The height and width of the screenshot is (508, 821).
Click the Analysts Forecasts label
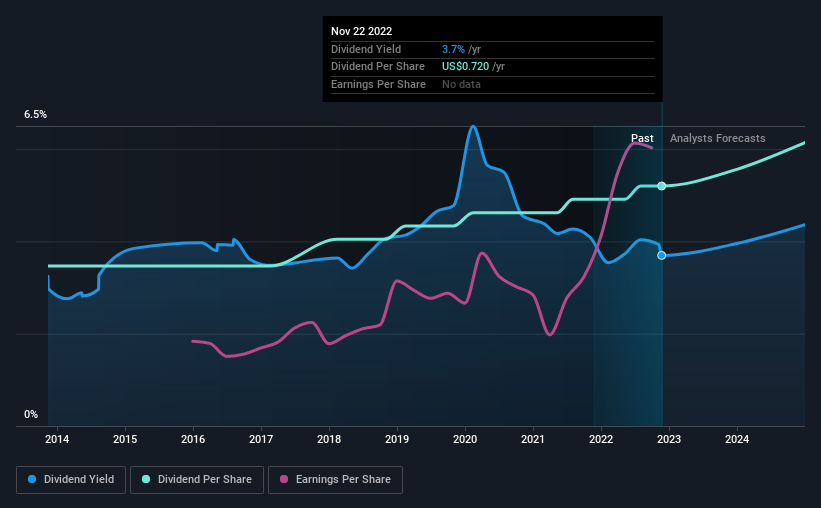(717, 138)
